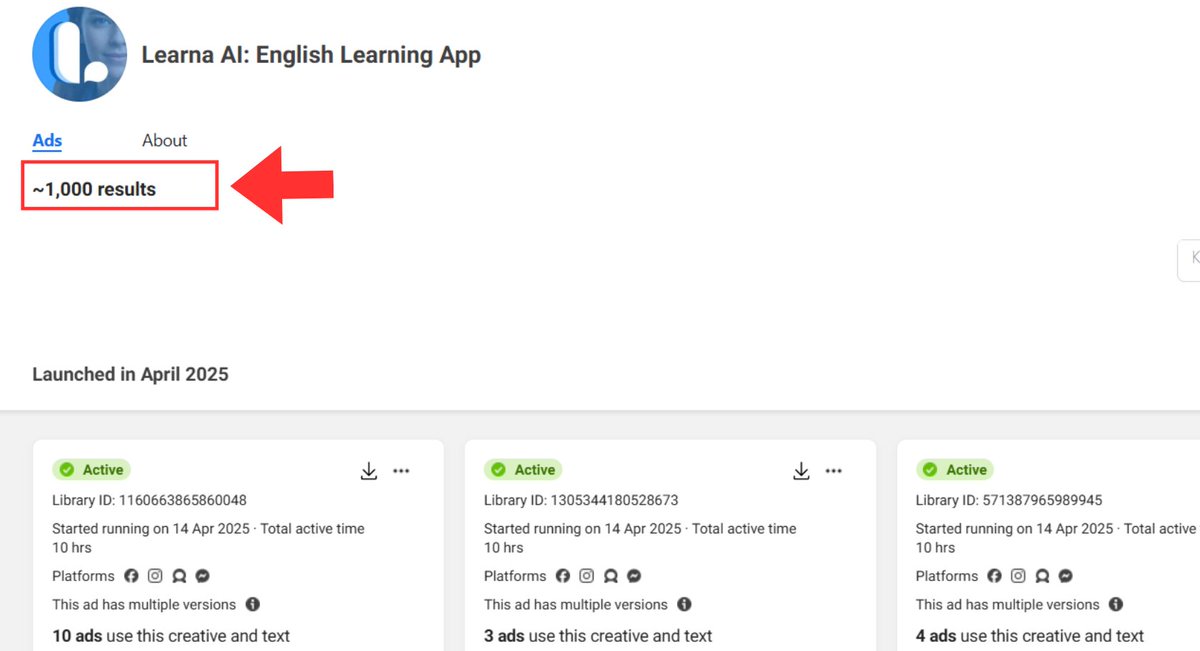Click the Instagram platform icon on ad 1305344180528673
The width and height of the screenshot is (1200, 651).
tap(587, 576)
